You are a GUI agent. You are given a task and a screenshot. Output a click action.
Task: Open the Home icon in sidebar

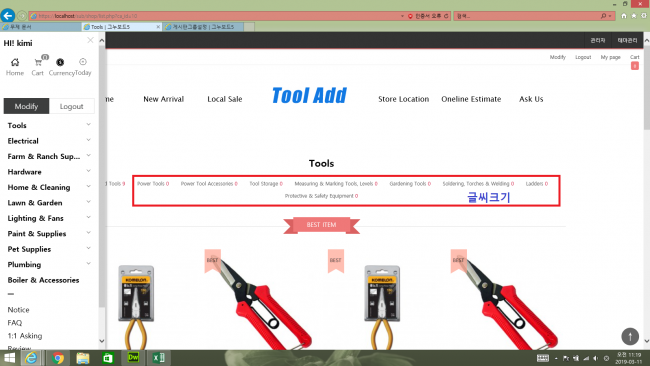(x=15, y=63)
